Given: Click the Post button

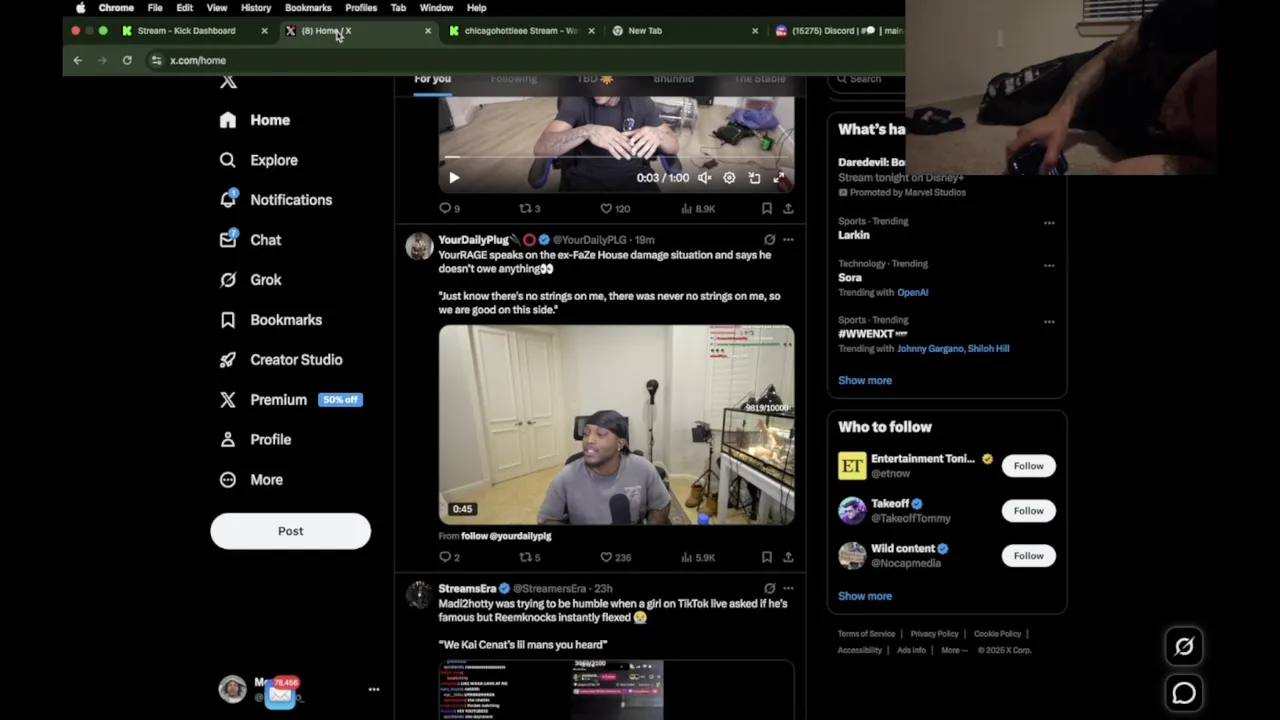Looking at the screenshot, I should pyautogui.click(x=290, y=531).
